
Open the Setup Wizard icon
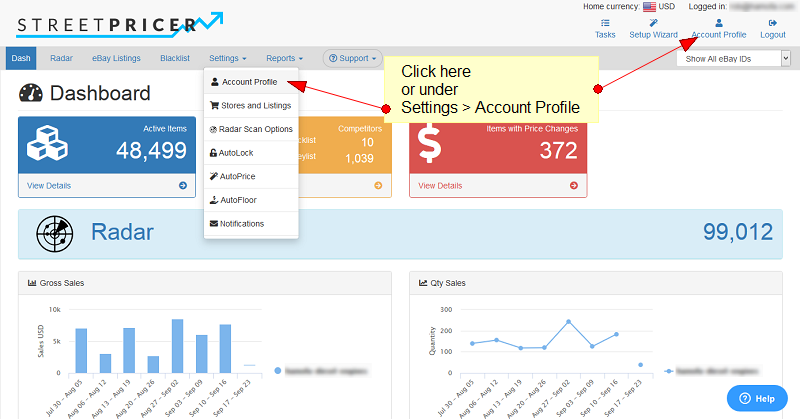(x=653, y=21)
